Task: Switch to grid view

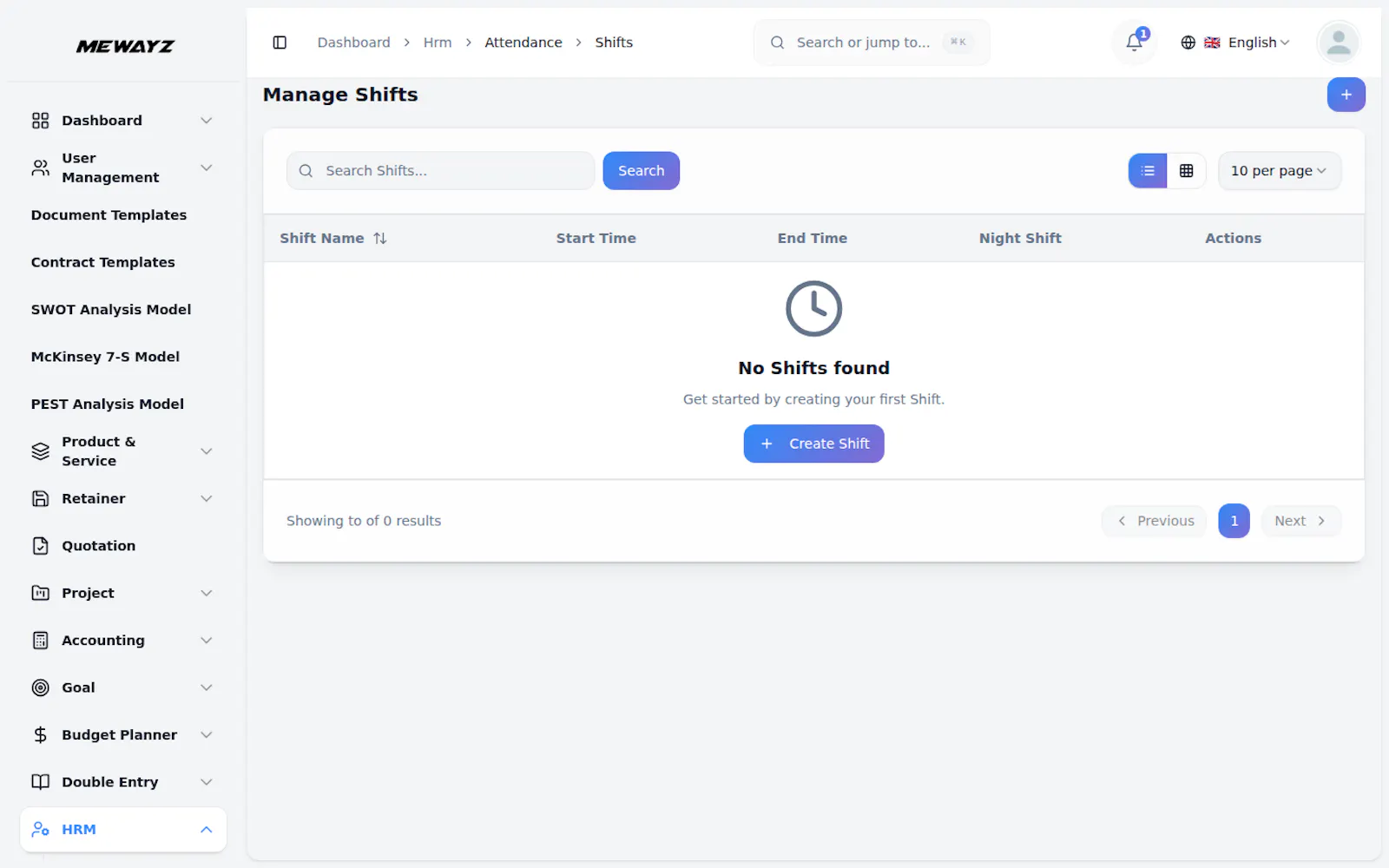Action: [x=1186, y=171]
